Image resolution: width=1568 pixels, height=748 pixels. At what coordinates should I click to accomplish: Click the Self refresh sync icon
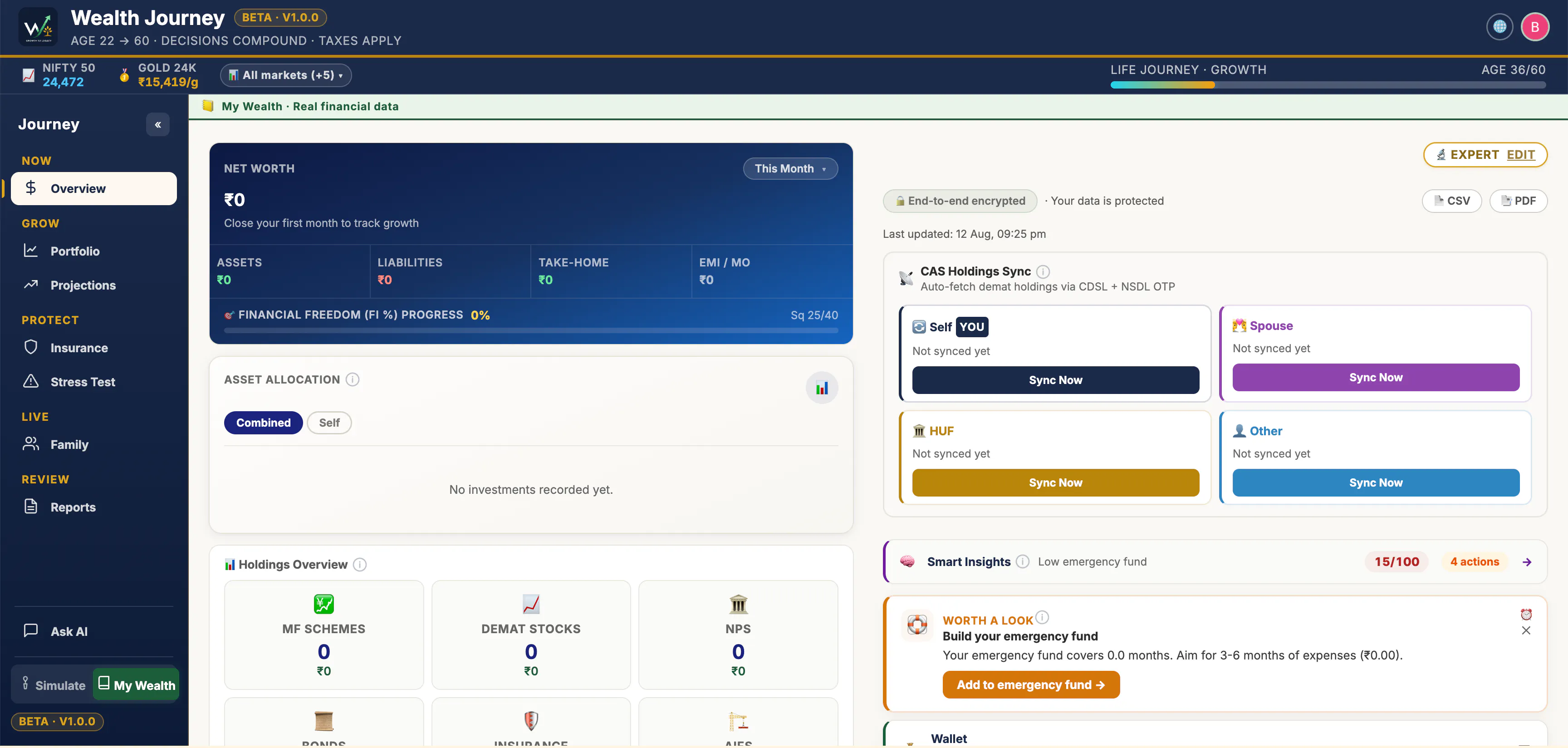[x=919, y=327]
